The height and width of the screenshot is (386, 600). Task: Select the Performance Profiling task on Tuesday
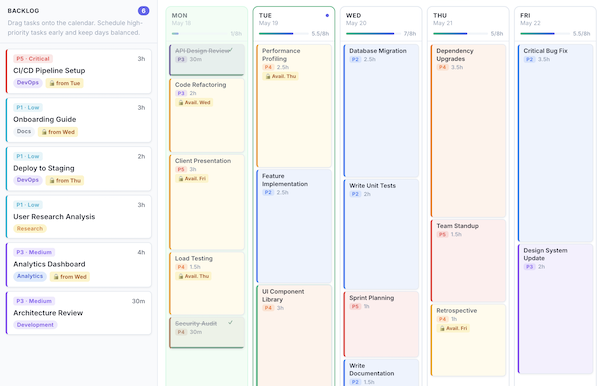point(294,106)
